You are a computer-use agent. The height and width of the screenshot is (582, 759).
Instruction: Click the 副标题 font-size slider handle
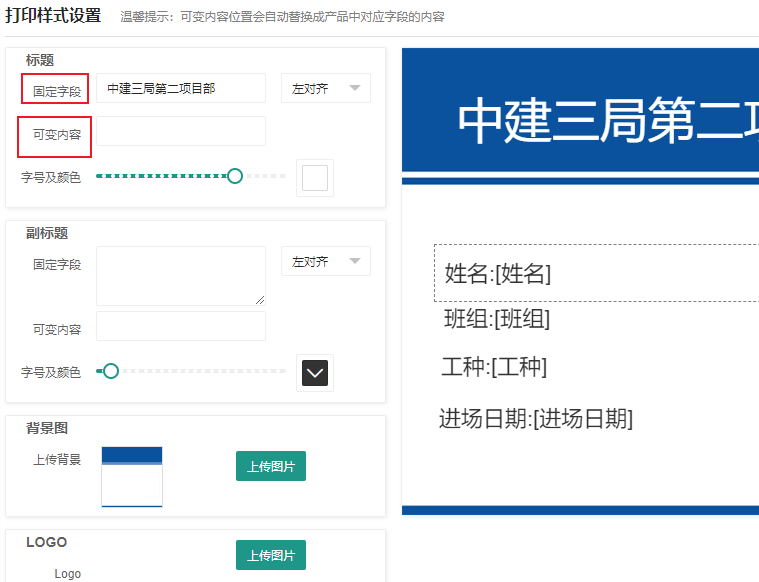coord(111,371)
